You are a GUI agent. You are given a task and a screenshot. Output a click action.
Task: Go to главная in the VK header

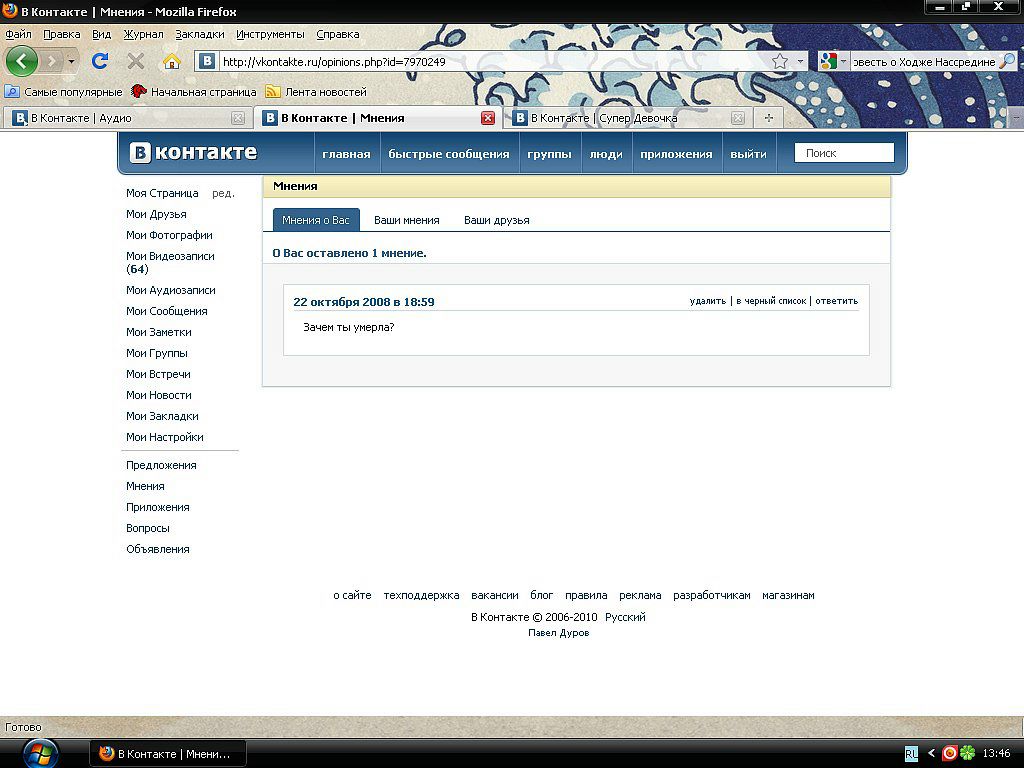click(x=346, y=154)
